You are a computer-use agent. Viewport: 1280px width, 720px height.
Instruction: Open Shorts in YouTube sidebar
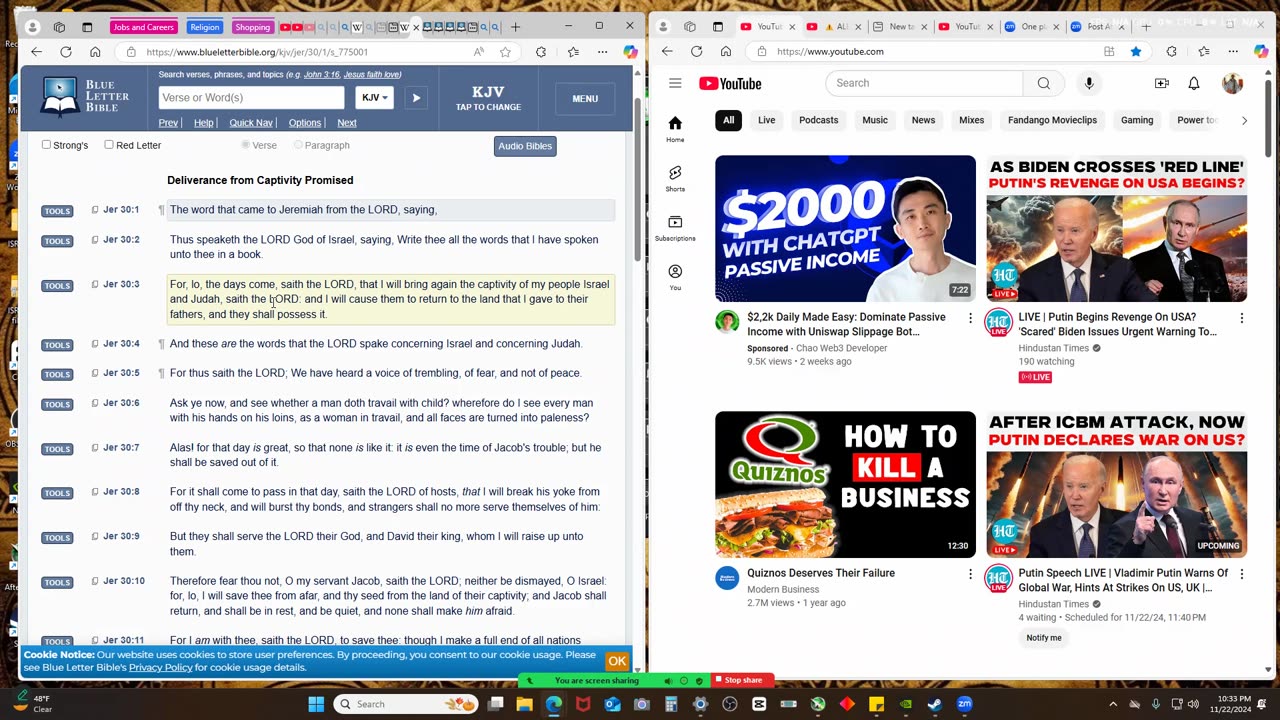pyautogui.click(x=675, y=179)
